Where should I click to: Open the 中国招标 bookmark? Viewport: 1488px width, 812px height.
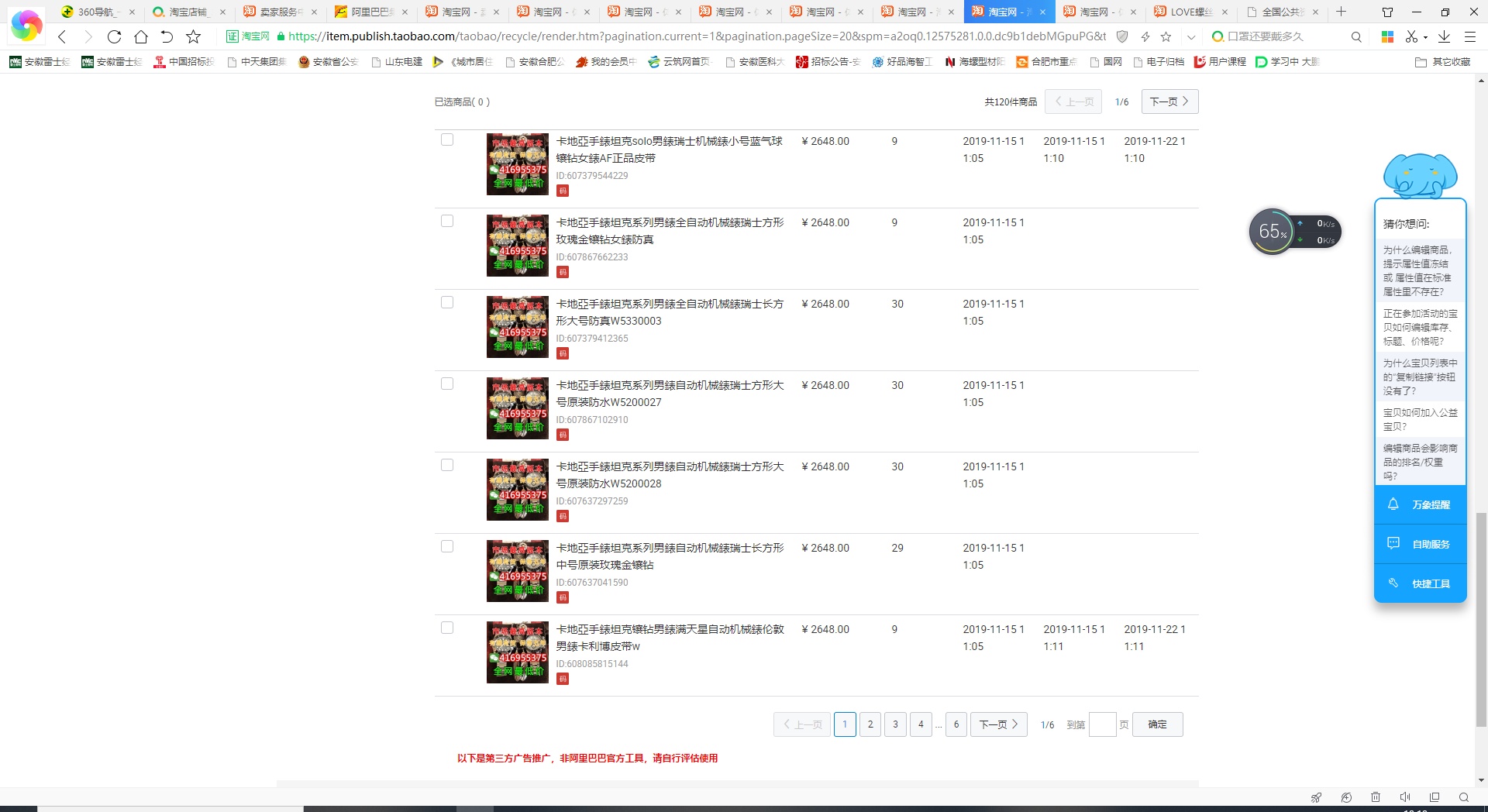[x=184, y=62]
